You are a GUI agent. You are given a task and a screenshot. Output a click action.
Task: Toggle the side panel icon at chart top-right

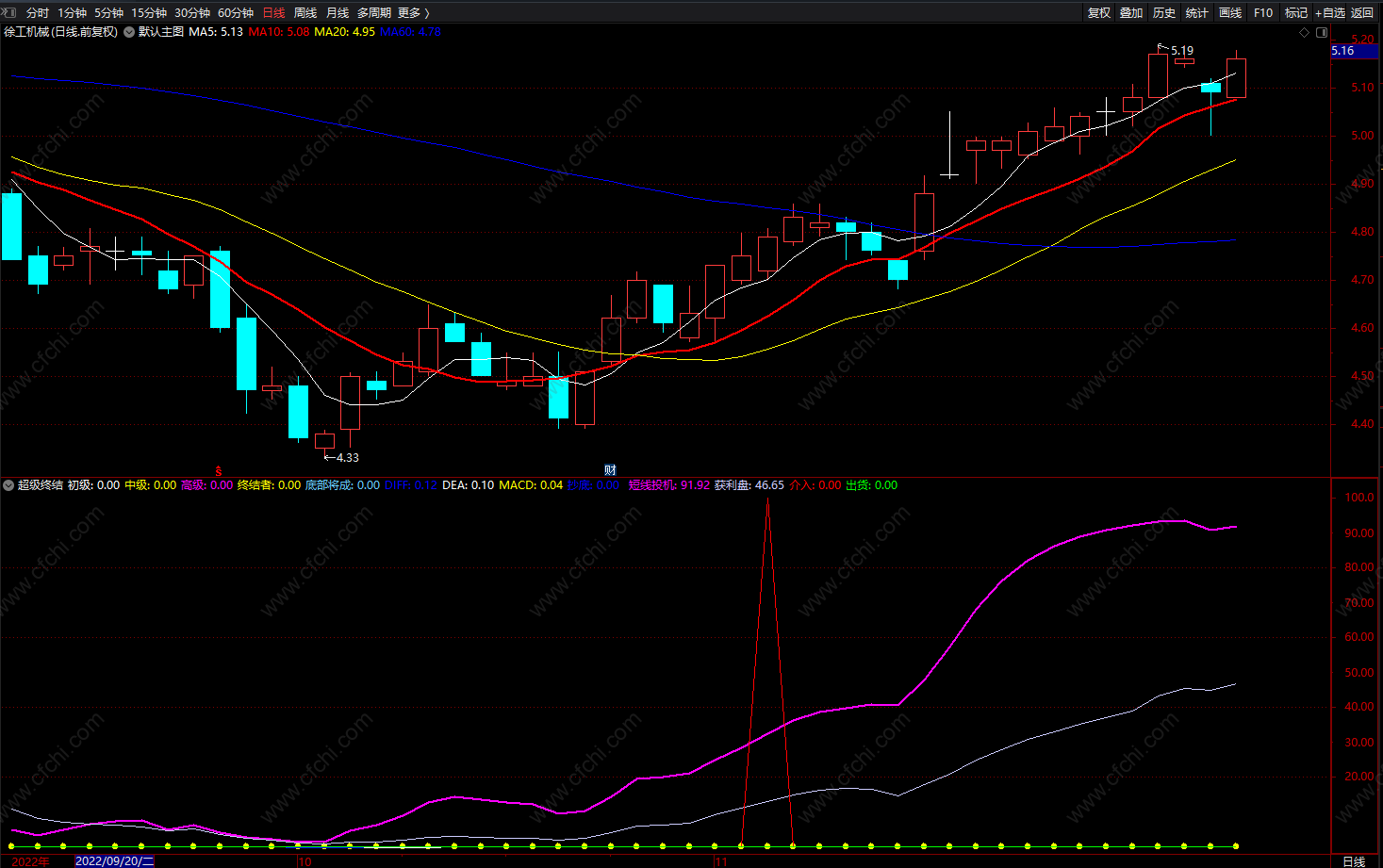(x=1322, y=32)
